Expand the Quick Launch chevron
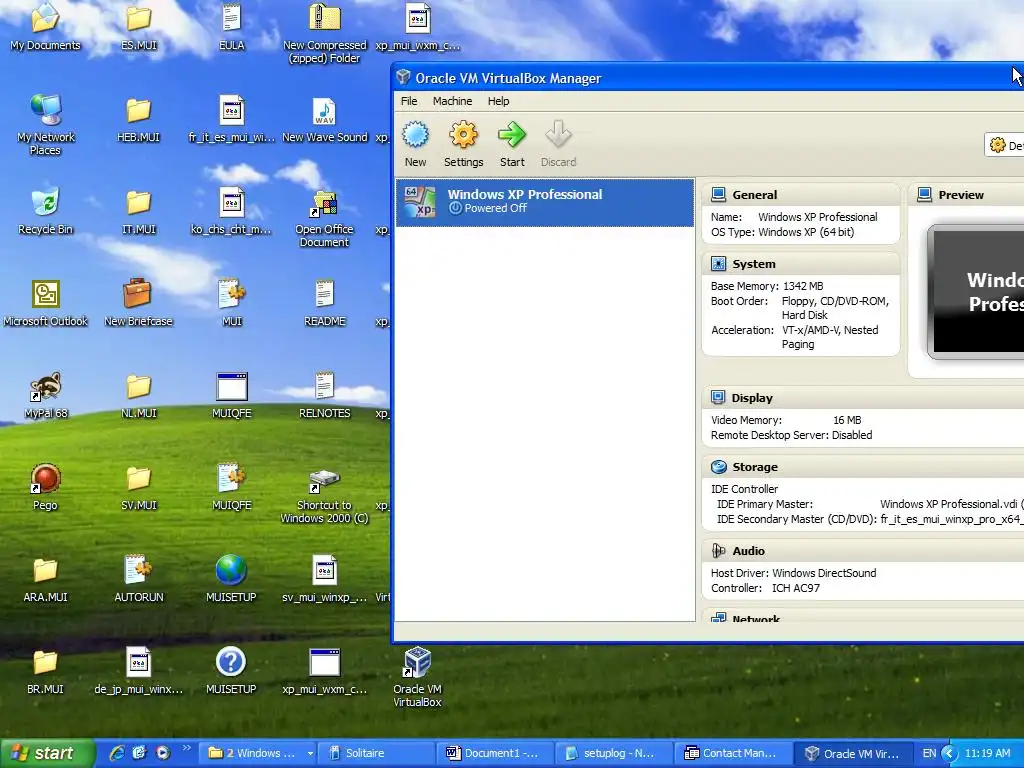Screen dimensions: 1024x768 (x=186, y=748)
